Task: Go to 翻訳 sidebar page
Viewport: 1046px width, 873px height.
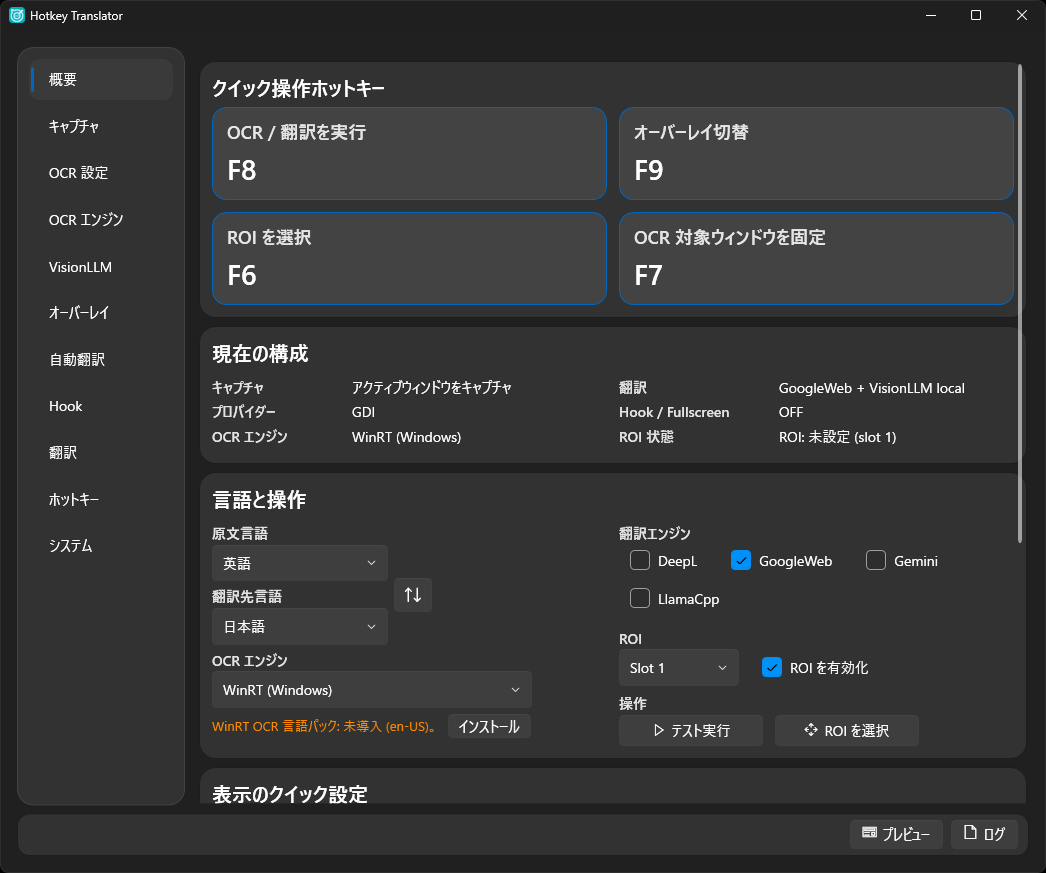Action: point(101,453)
